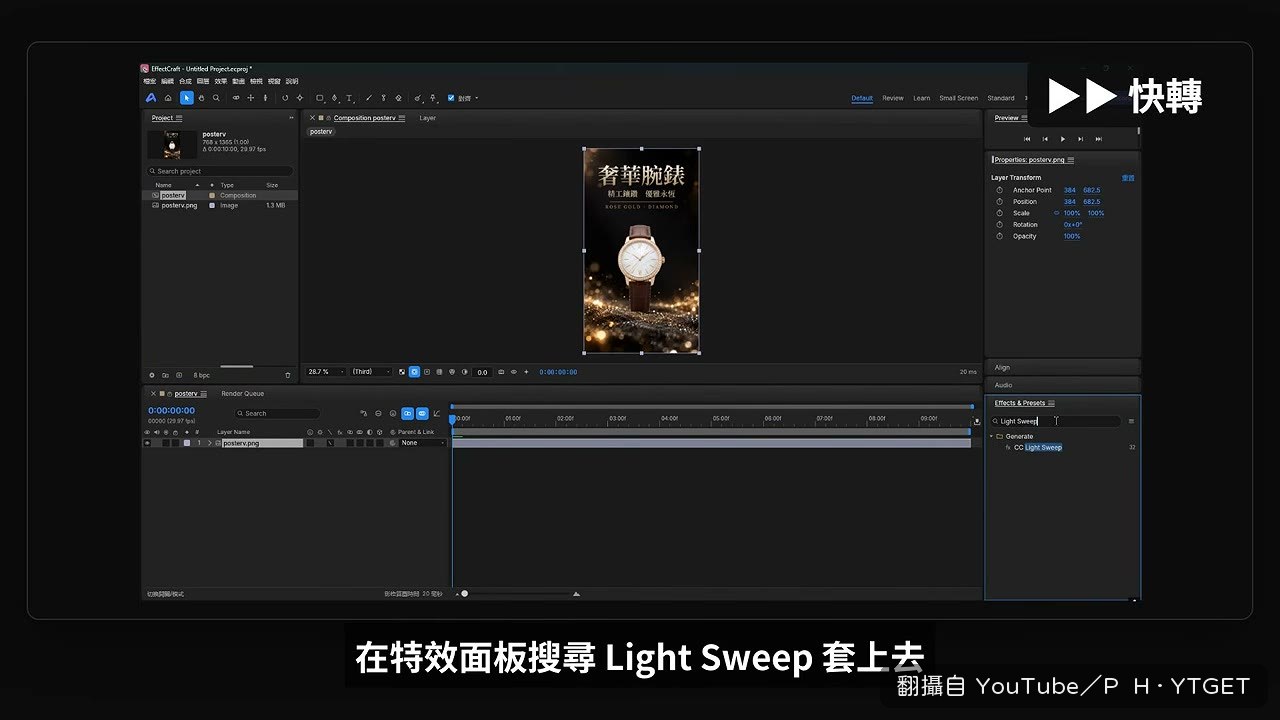
Task: Collapse the Generate effects folder
Action: coord(992,437)
